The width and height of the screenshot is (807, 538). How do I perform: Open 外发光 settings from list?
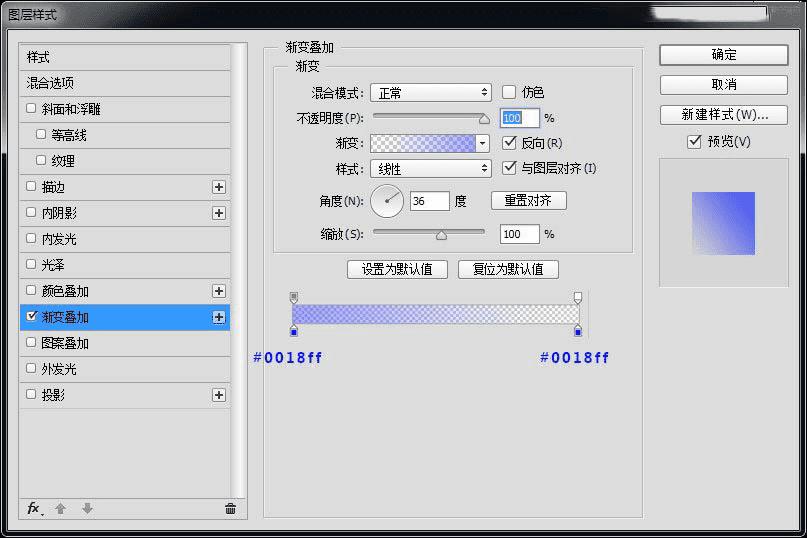(x=125, y=369)
